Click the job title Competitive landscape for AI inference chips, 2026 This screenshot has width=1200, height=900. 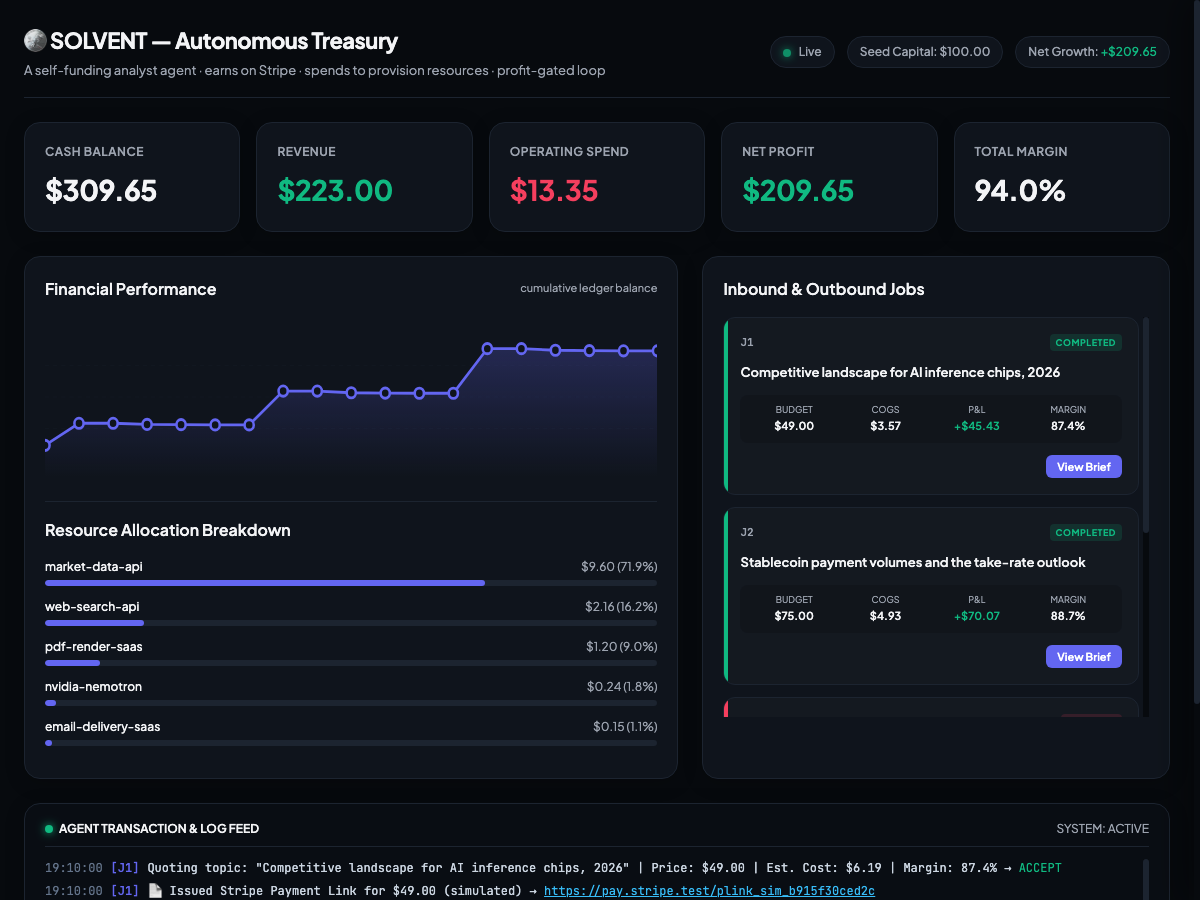point(900,373)
